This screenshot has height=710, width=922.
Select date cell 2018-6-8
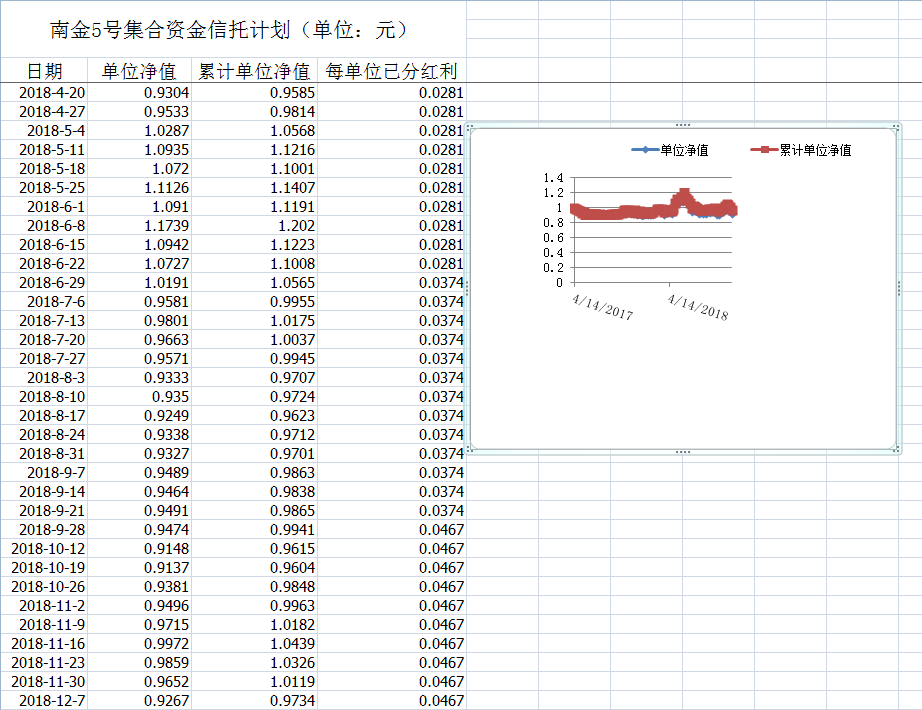(44, 225)
